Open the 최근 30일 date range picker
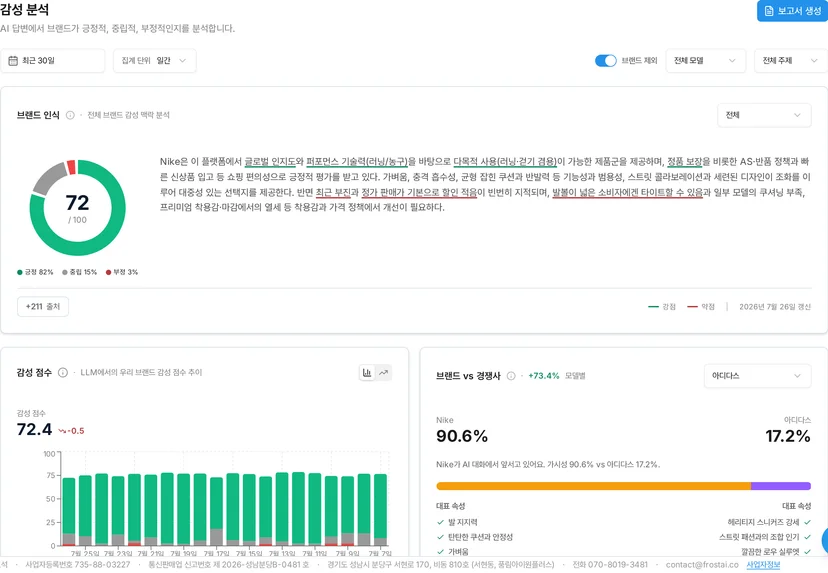This screenshot has height=573, width=828. click(52, 61)
